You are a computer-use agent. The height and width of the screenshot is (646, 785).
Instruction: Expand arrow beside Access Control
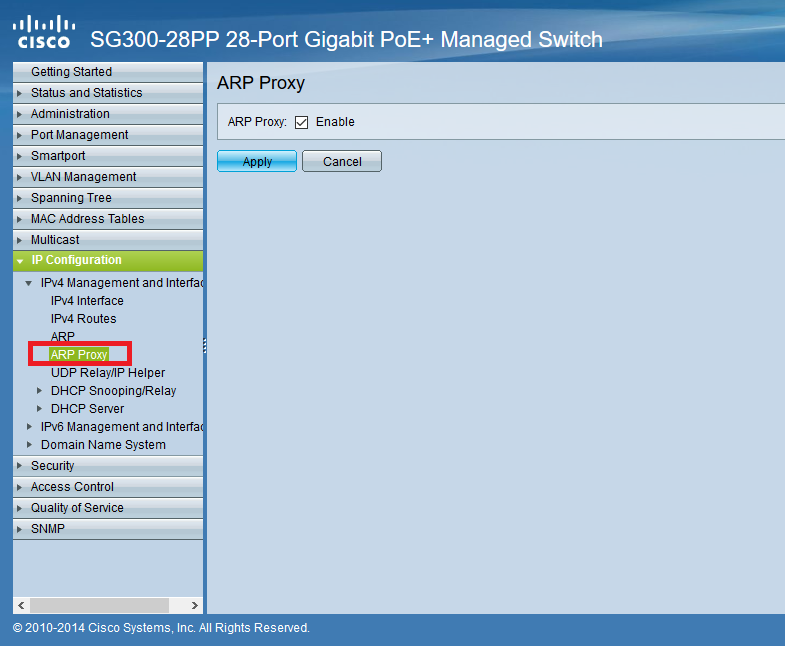tap(20, 487)
